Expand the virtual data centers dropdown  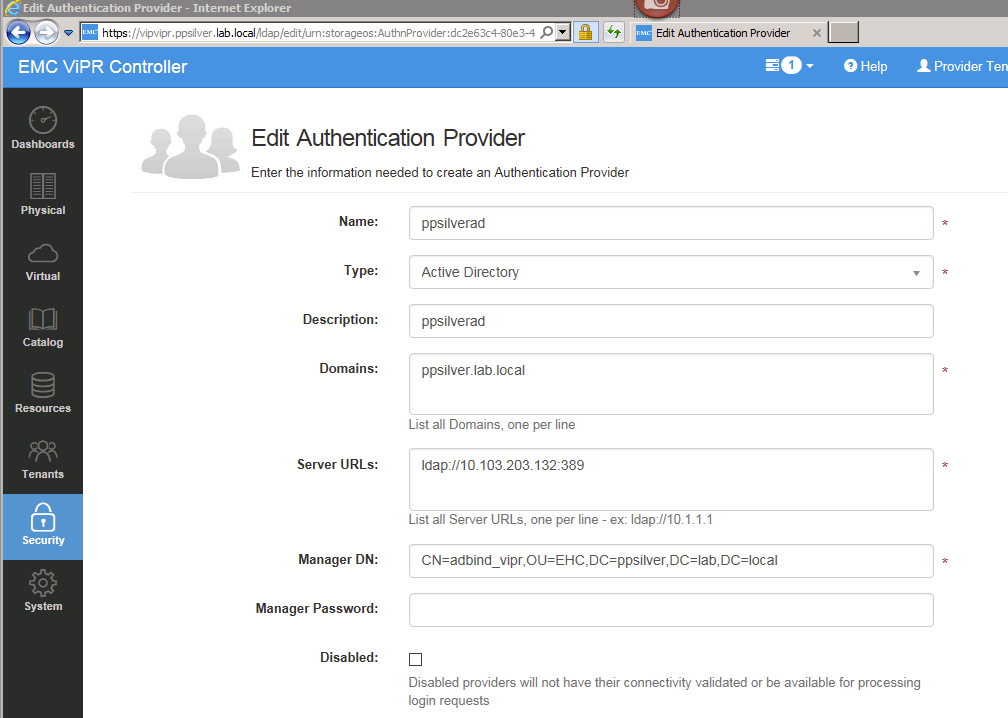[789, 66]
